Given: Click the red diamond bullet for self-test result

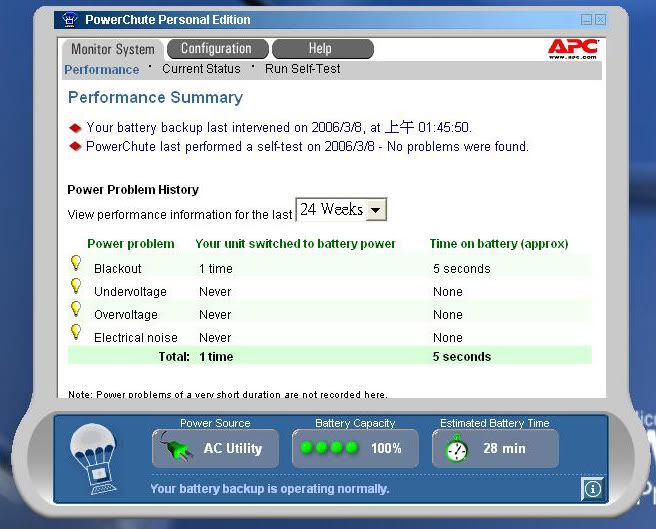Looking at the screenshot, I should [75, 146].
